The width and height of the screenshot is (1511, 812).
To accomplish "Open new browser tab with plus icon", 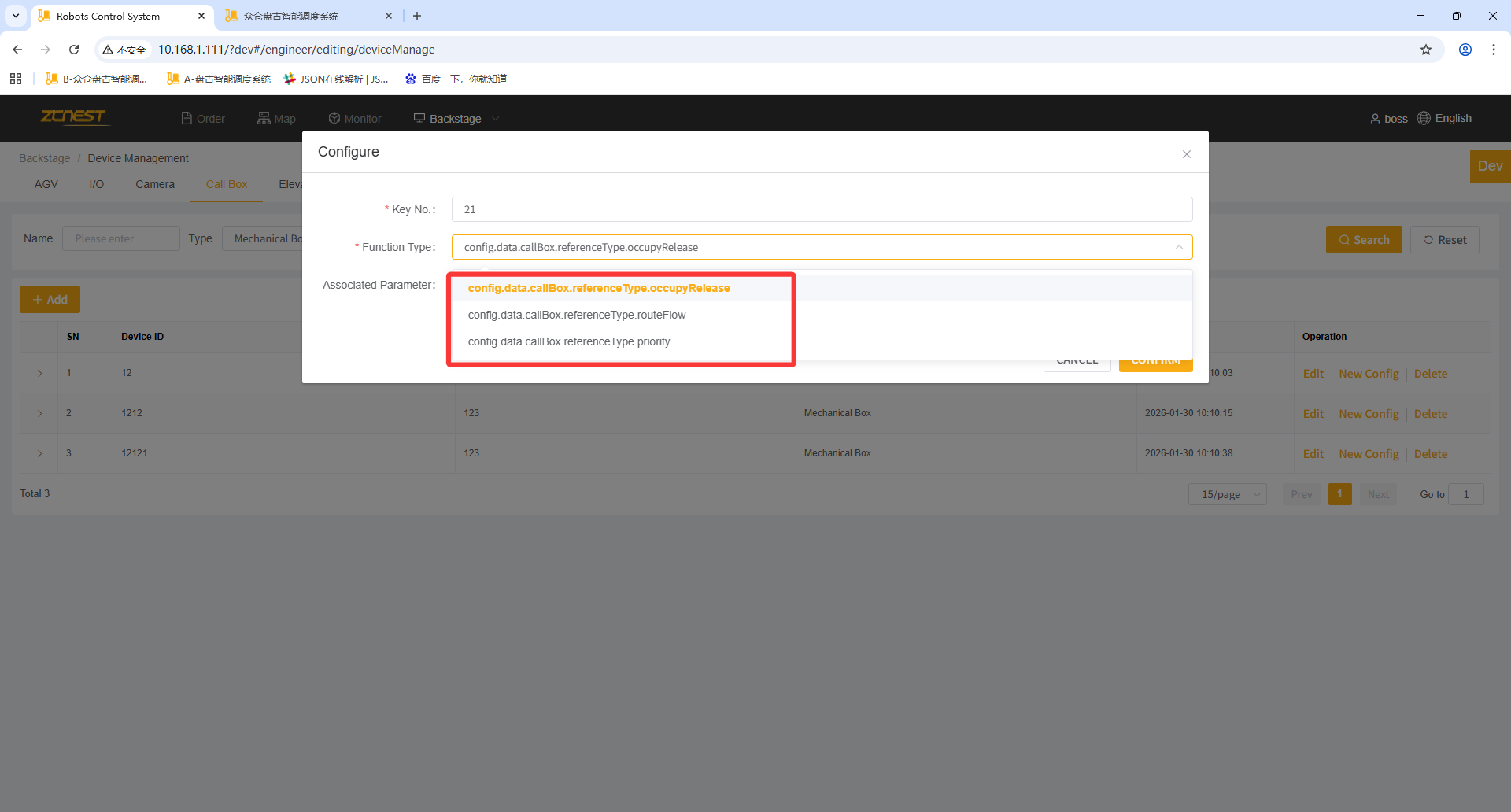I will click(417, 16).
